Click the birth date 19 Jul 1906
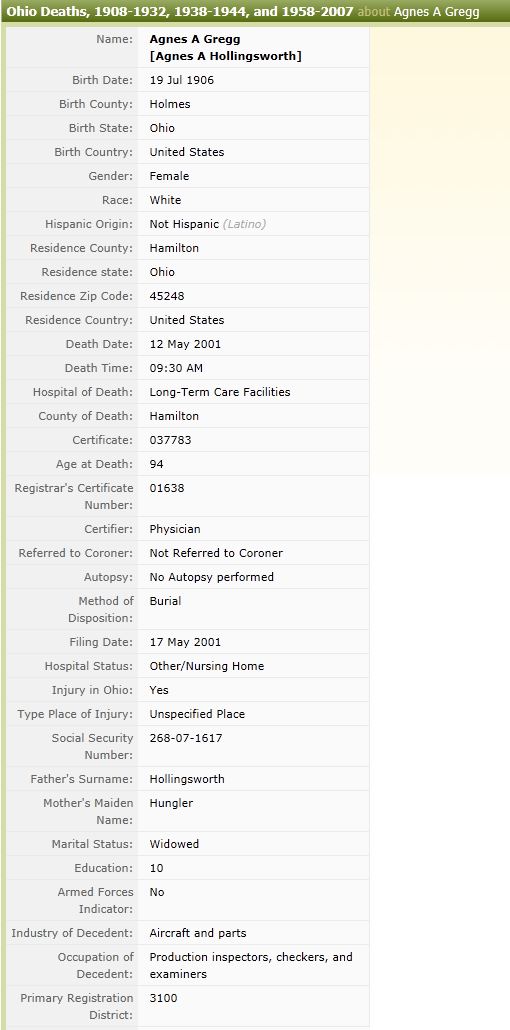Viewport: 510px width, 1030px height. click(x=181, y=80)
